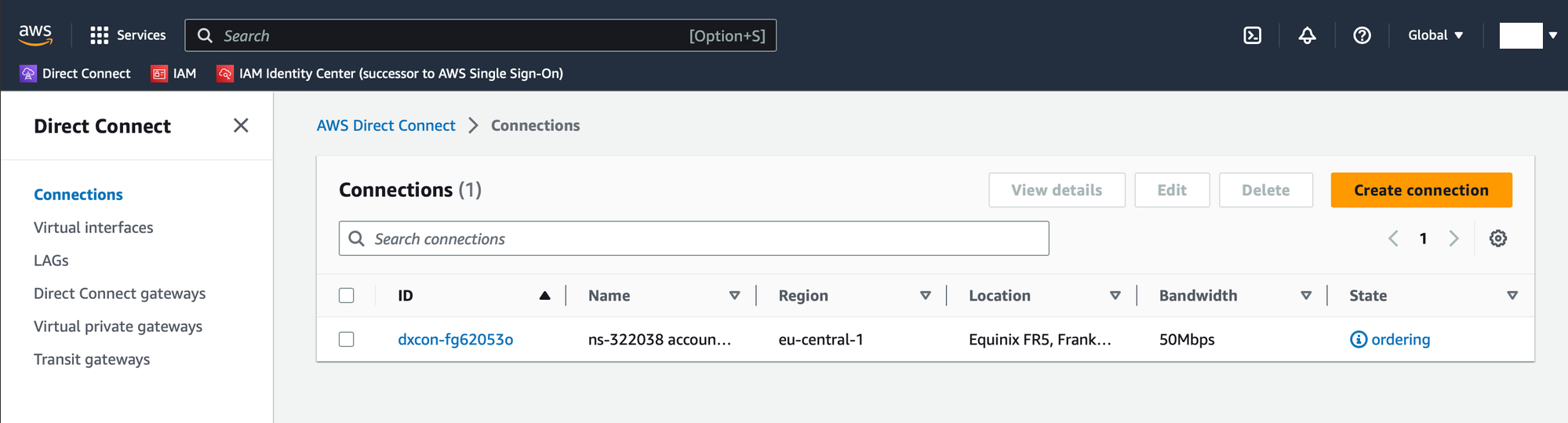Go to the next page arrow
This screenshot has width=1568, height=423.
(1453, 239)
